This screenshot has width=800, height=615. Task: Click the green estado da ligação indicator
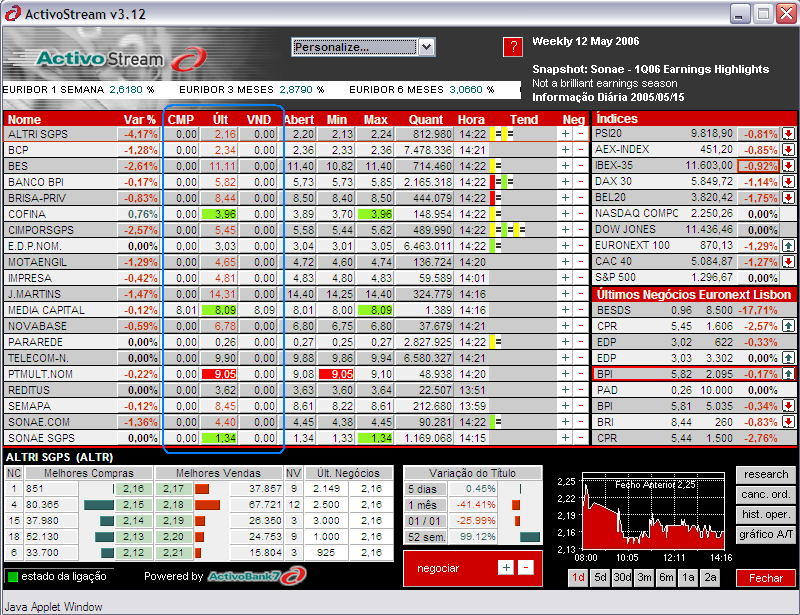pyautogui.click(x=12, y=576)
